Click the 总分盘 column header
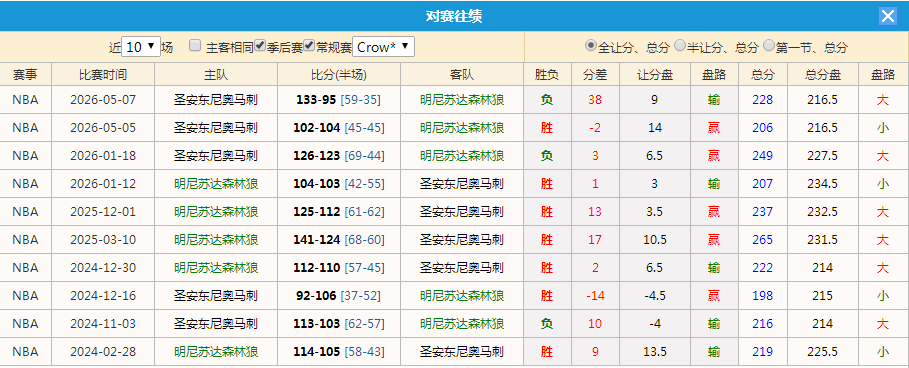 pyautogui.click(x=823, y=75)
